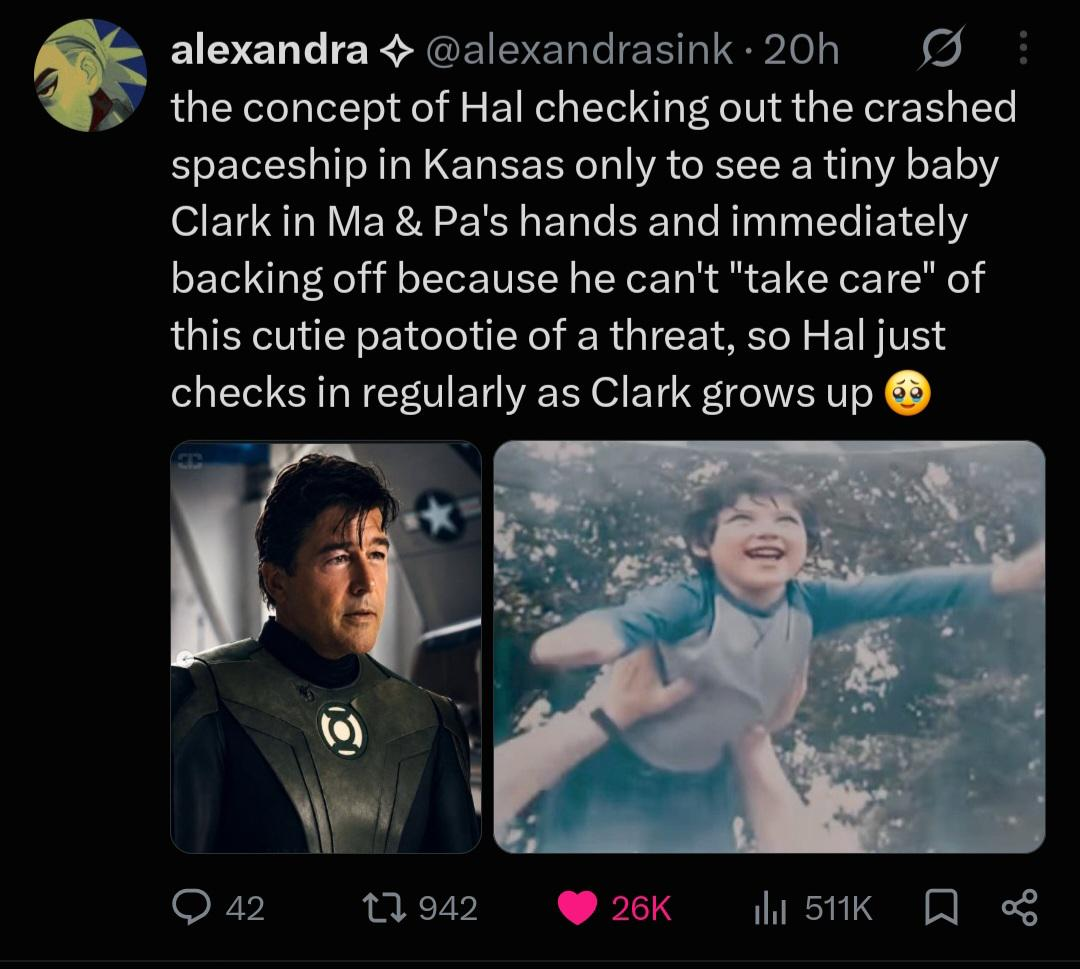Toggle the bookmark icon on the post
This screenshot has height=969, width=1080.
pos(940,908)
